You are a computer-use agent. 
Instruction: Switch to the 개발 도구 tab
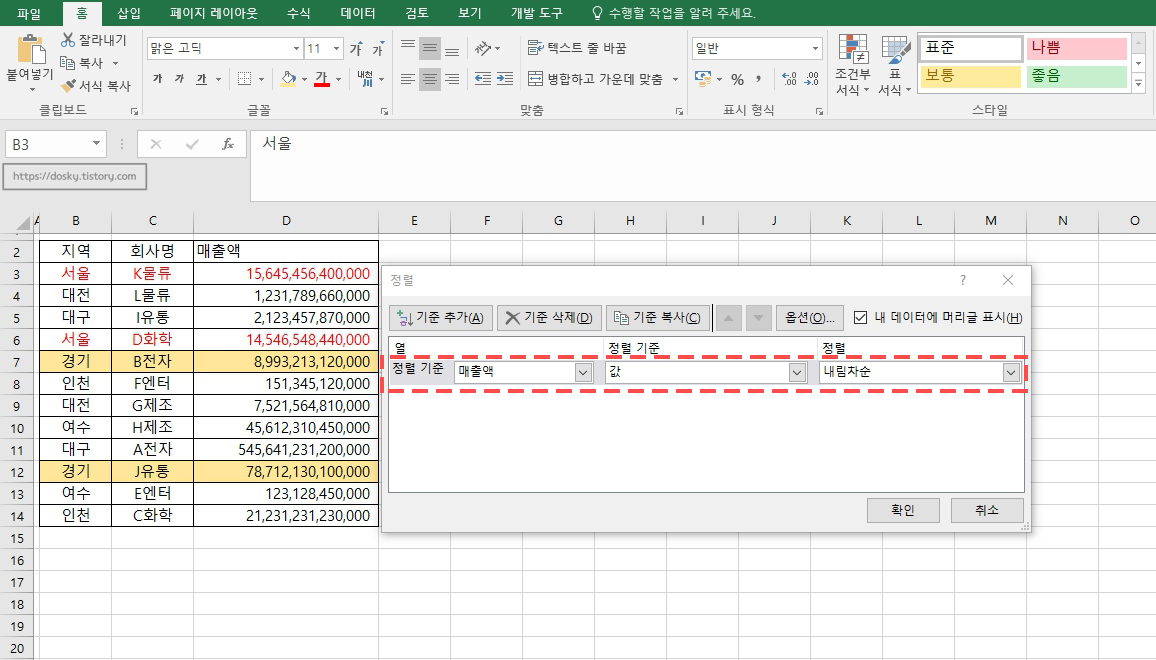click(x=537, y=13)
